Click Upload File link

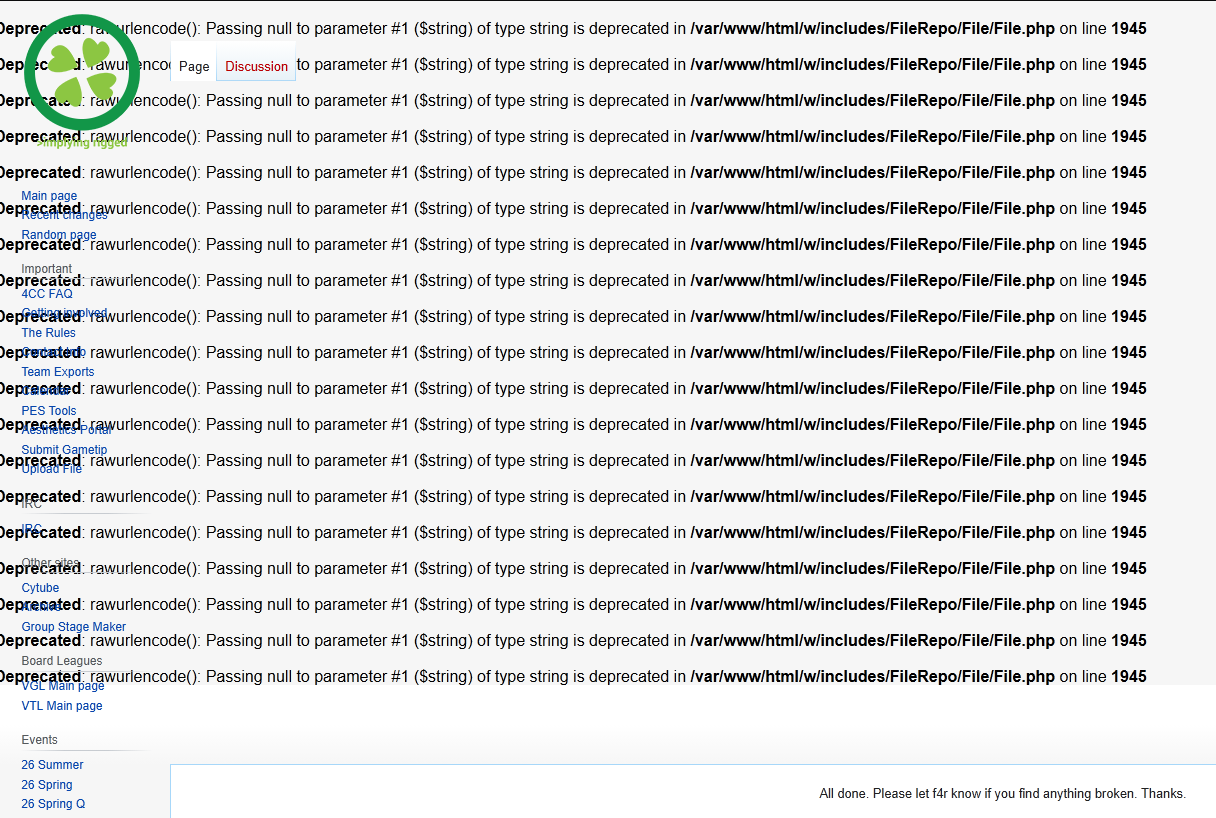[52, 469]
